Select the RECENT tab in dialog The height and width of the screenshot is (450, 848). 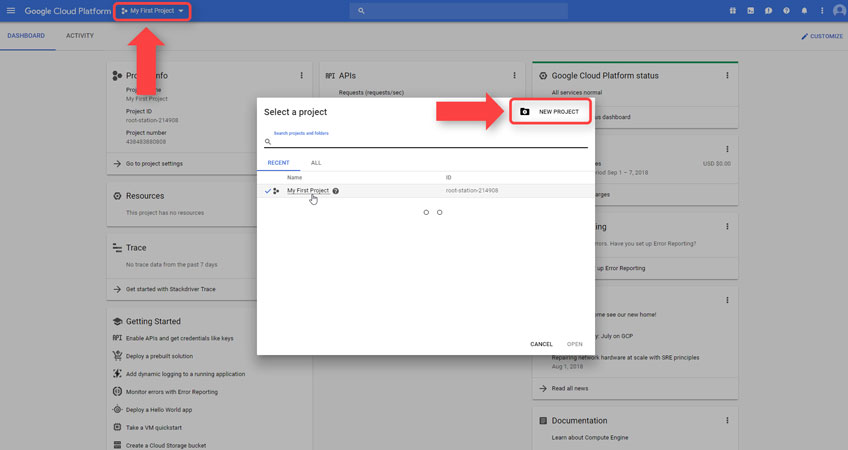click(279, 163)
